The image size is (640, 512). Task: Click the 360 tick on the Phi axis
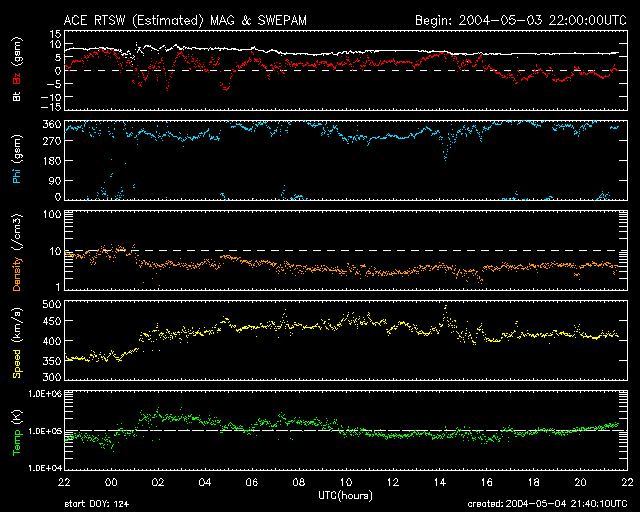[52, 125]
